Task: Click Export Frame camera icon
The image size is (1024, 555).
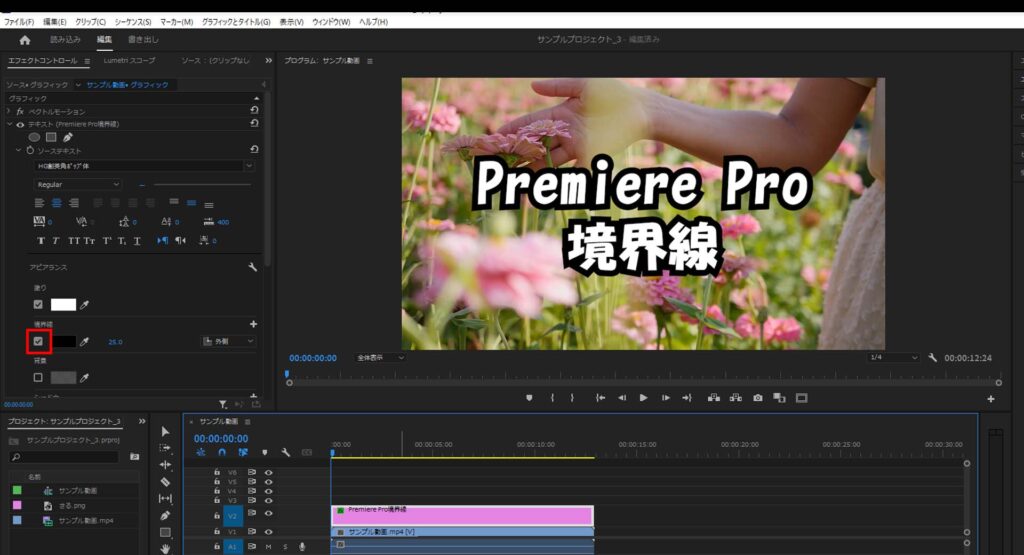Action: [x=758, y=398]
